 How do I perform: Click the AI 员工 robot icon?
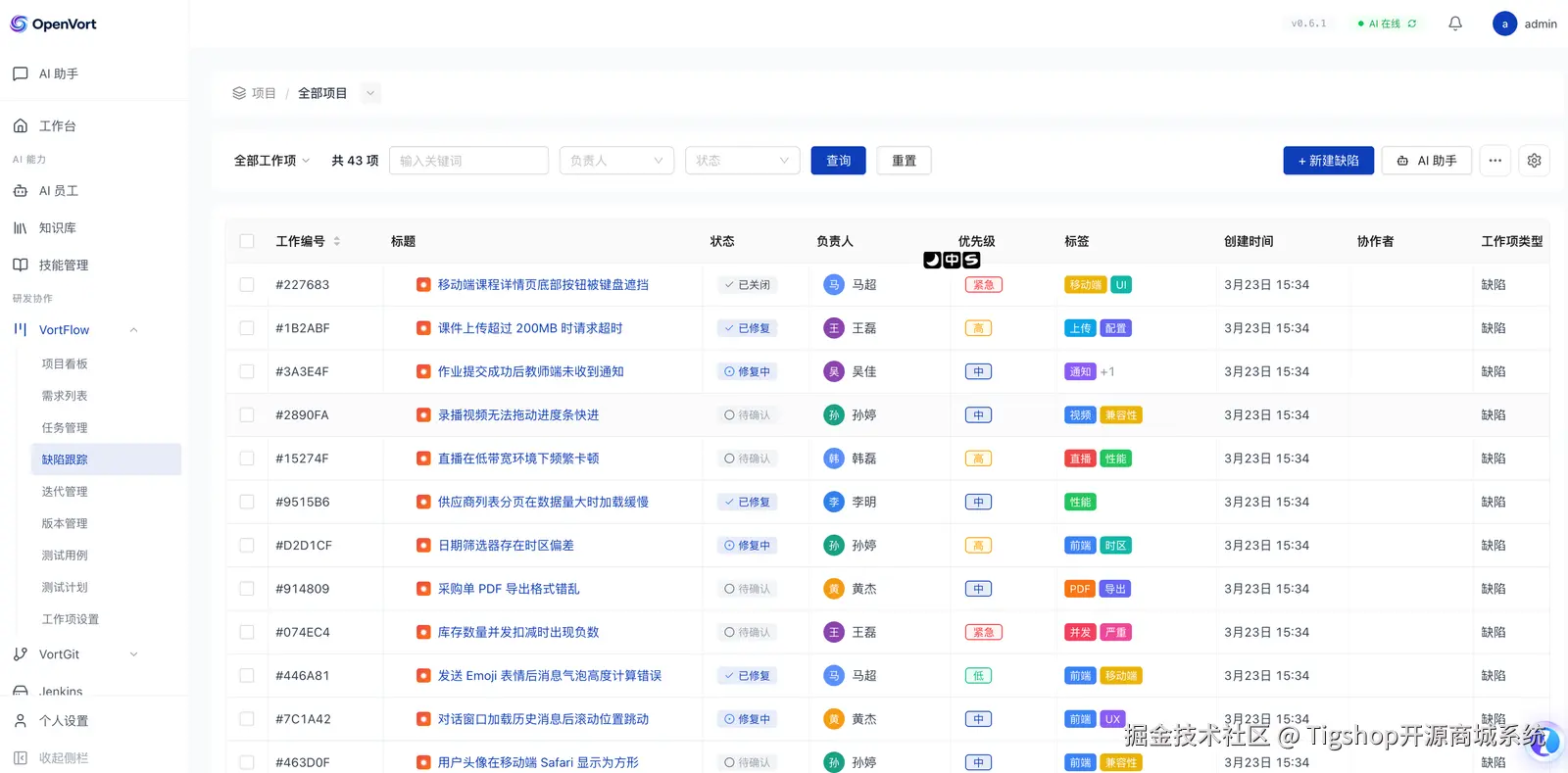[20, 191]
